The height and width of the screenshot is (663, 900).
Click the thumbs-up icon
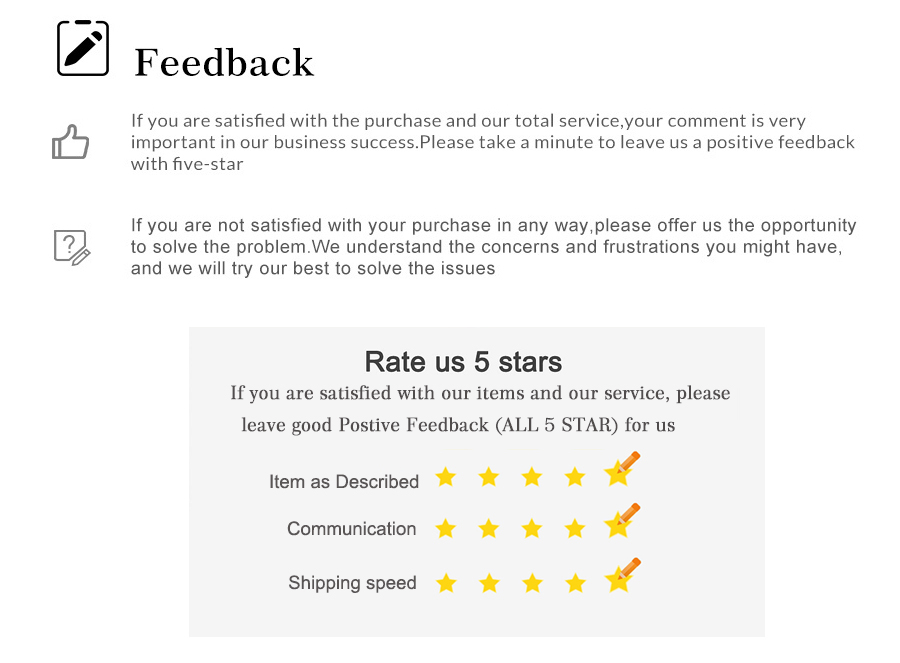coord(71,142)
